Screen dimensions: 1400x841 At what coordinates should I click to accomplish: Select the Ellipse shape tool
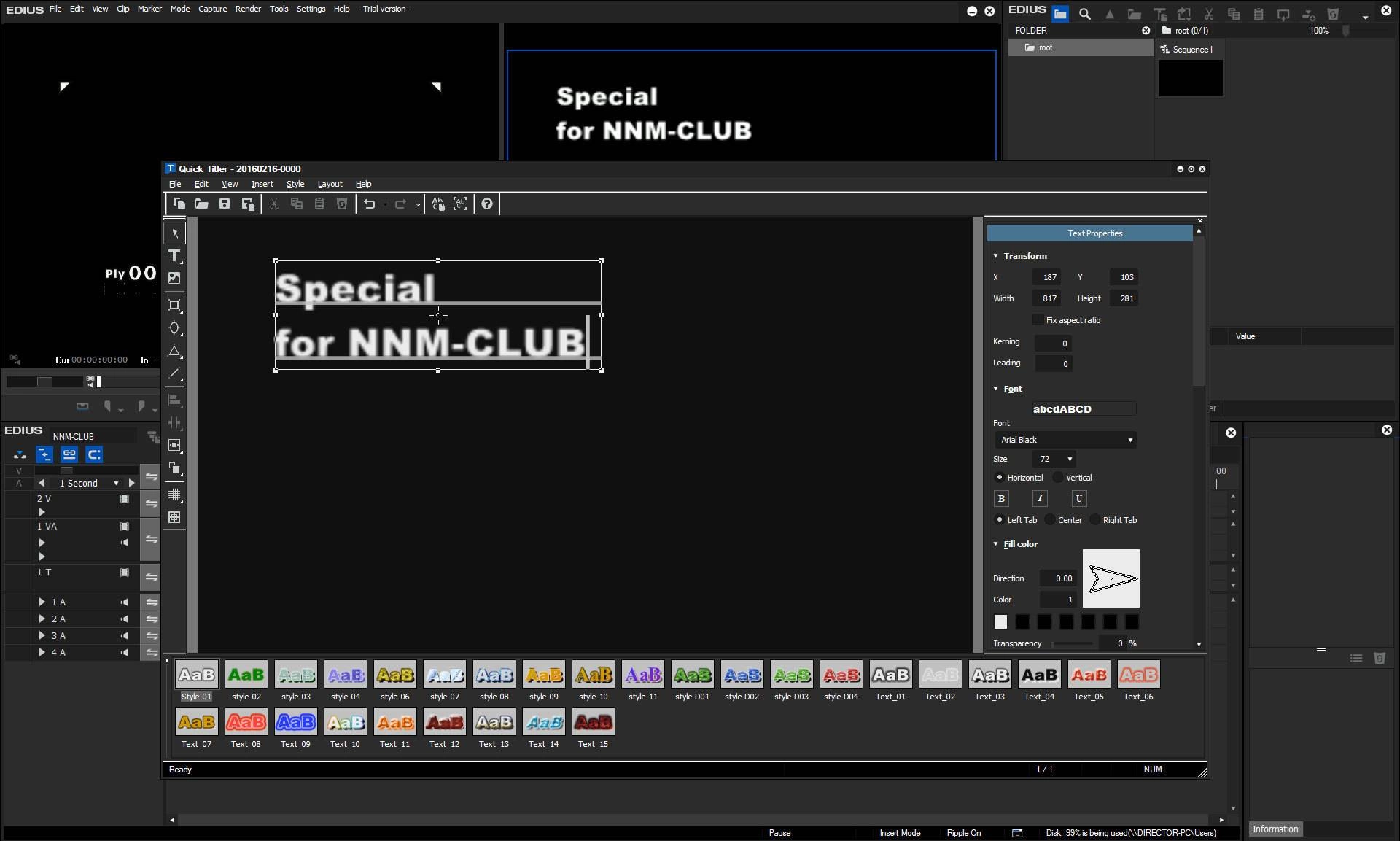(174, 328)
